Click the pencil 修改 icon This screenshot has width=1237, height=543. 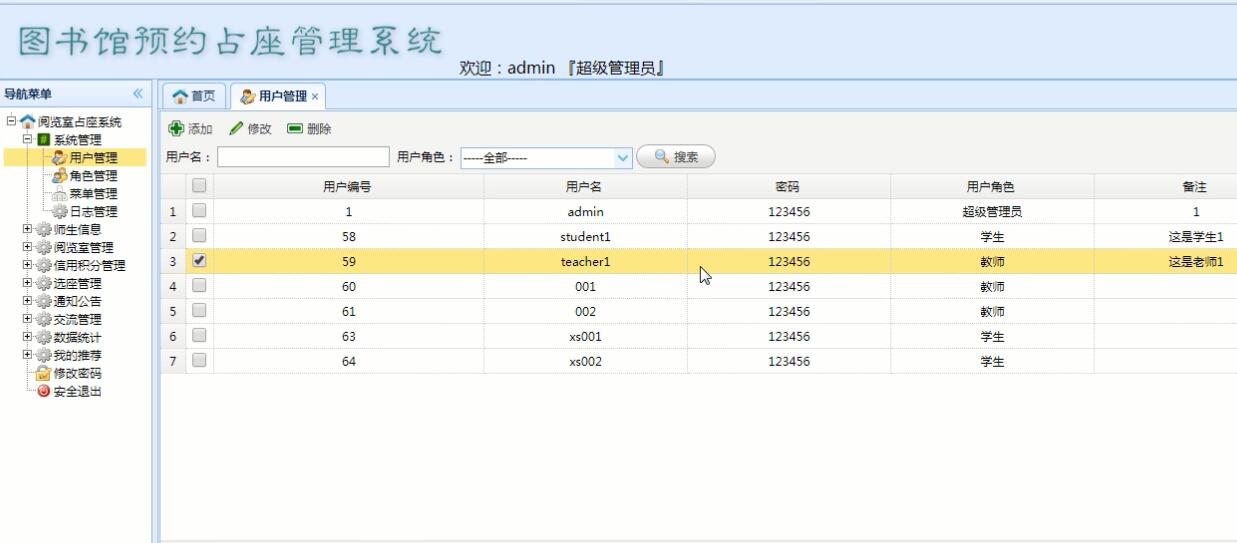(x=236, y=129)
